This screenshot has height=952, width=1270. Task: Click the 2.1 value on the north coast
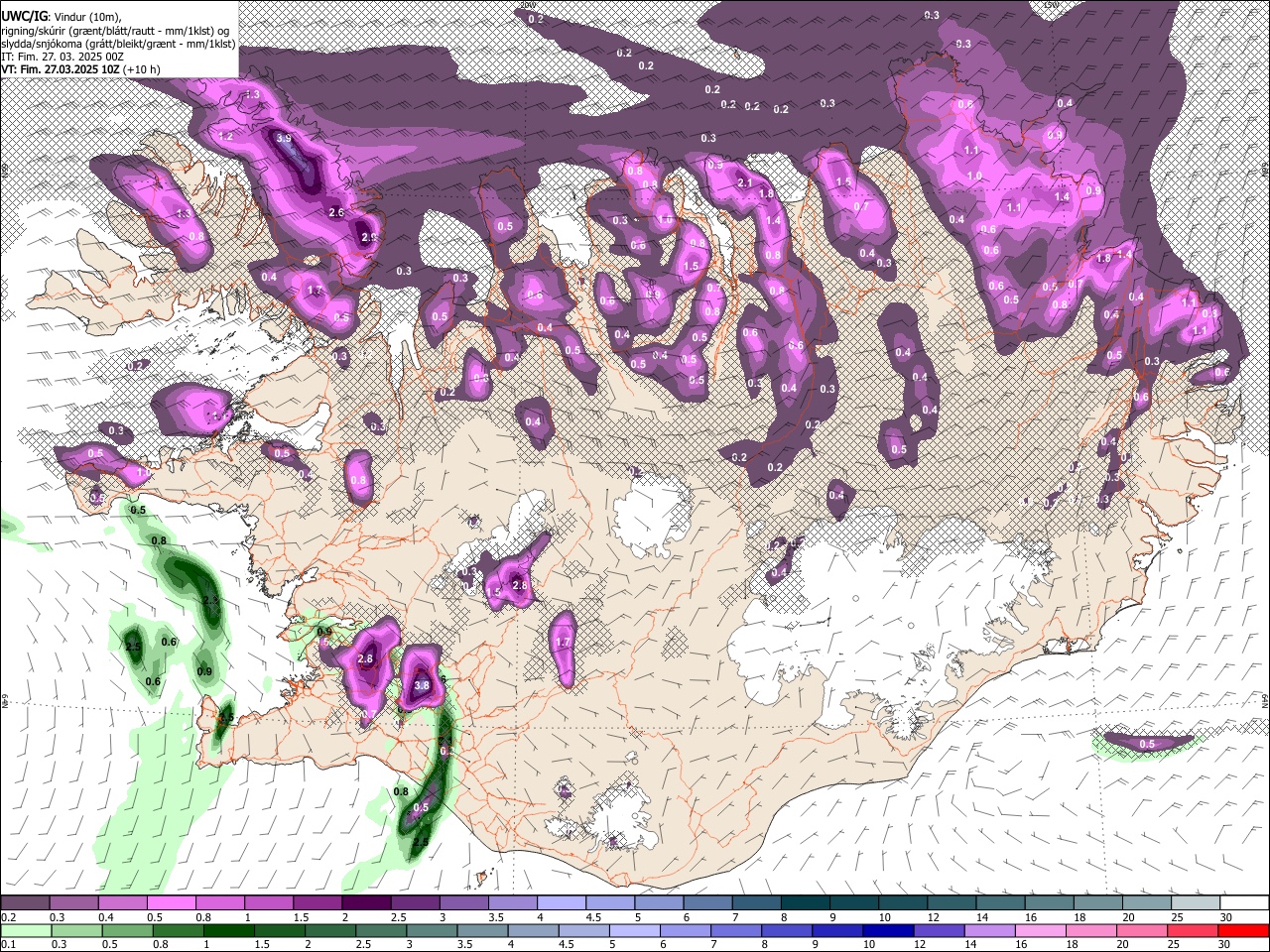[x=745, y=182]
